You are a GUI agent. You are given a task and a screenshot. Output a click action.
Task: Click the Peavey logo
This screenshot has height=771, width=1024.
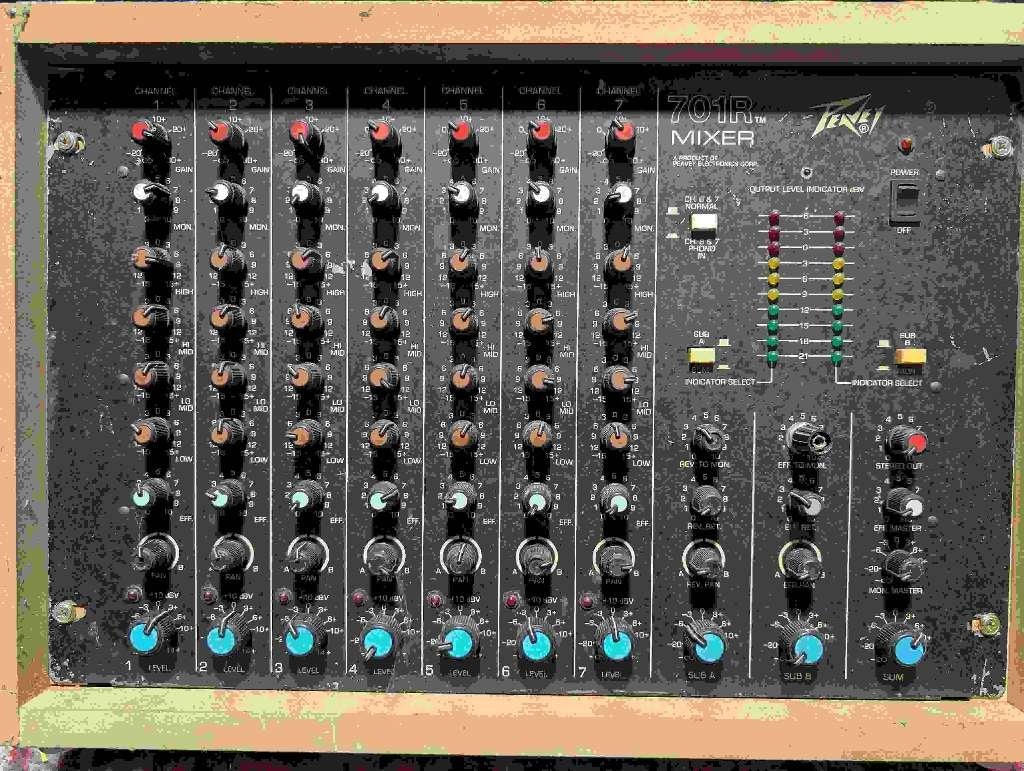click(848, 118)
